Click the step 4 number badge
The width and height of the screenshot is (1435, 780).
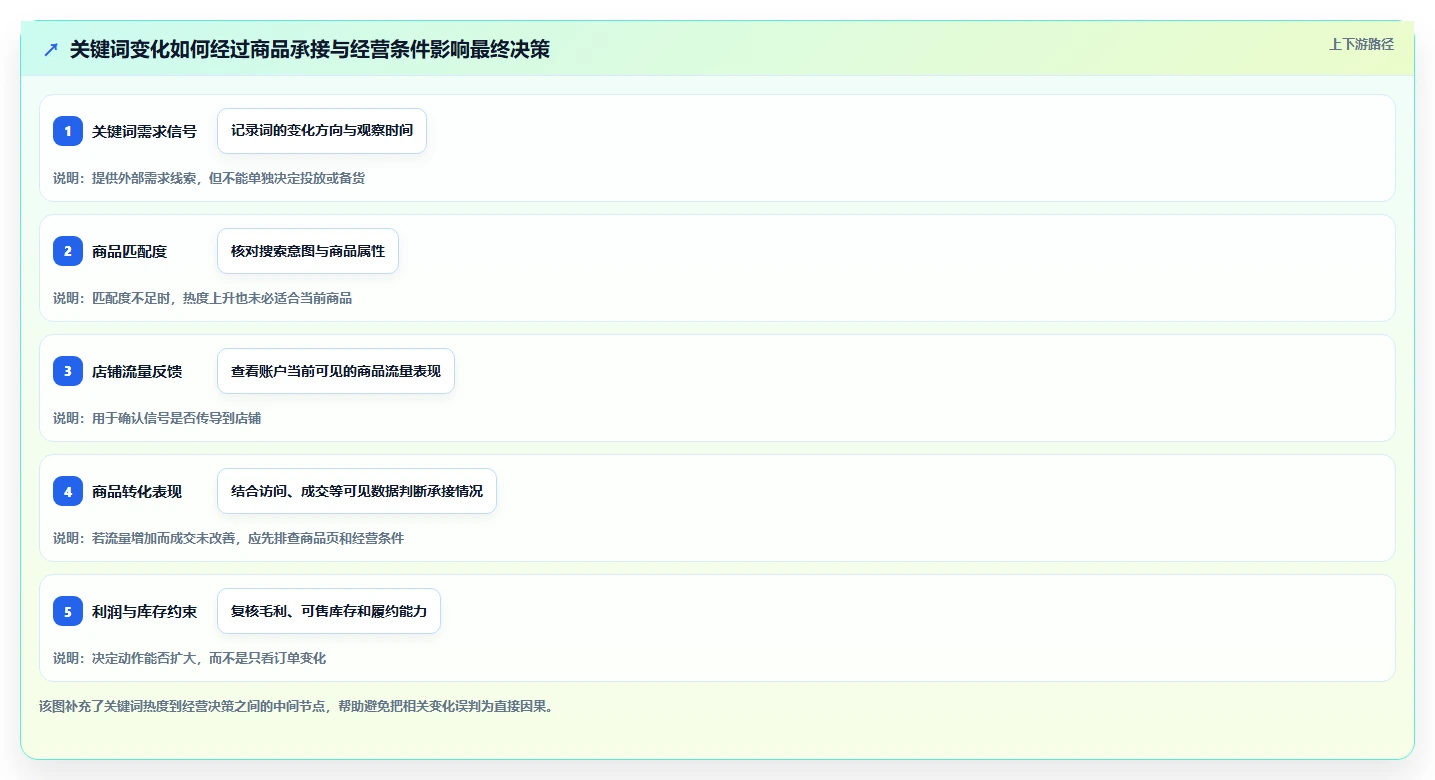68,491
